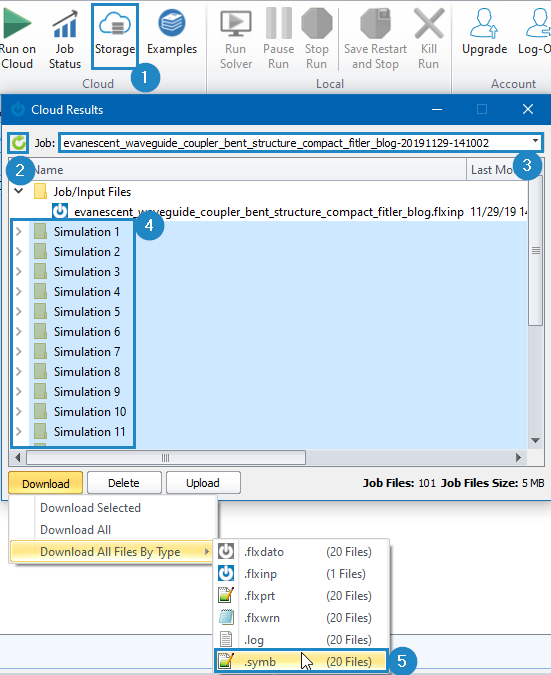Viewport: 551px width, 675px height.
Task: Select the evanescent_waveguide_coupler flxinp file row
Action: pos(269,211)
